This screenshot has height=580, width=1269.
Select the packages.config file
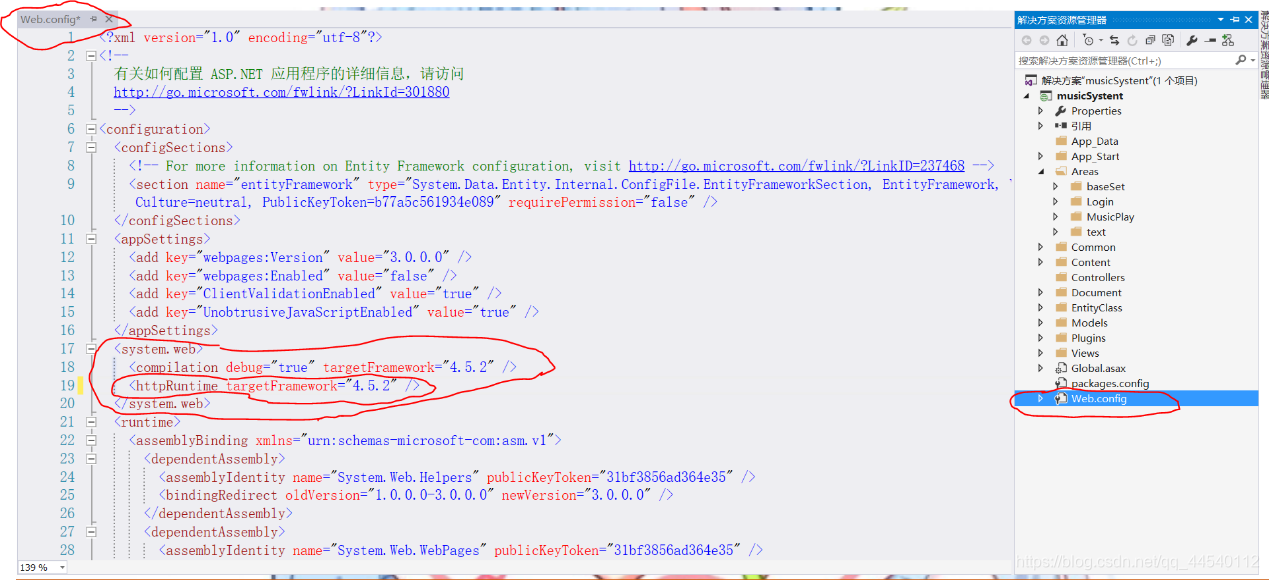click(x=1110, y=383)
